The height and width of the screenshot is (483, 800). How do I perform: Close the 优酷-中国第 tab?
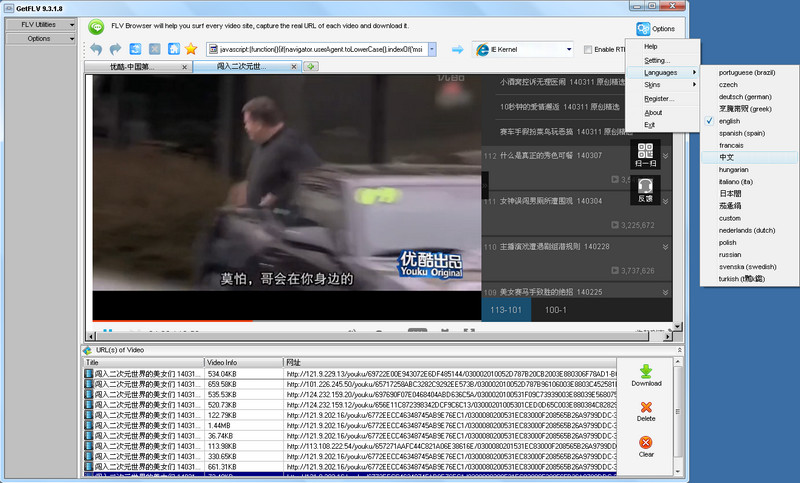coord(184,67)
